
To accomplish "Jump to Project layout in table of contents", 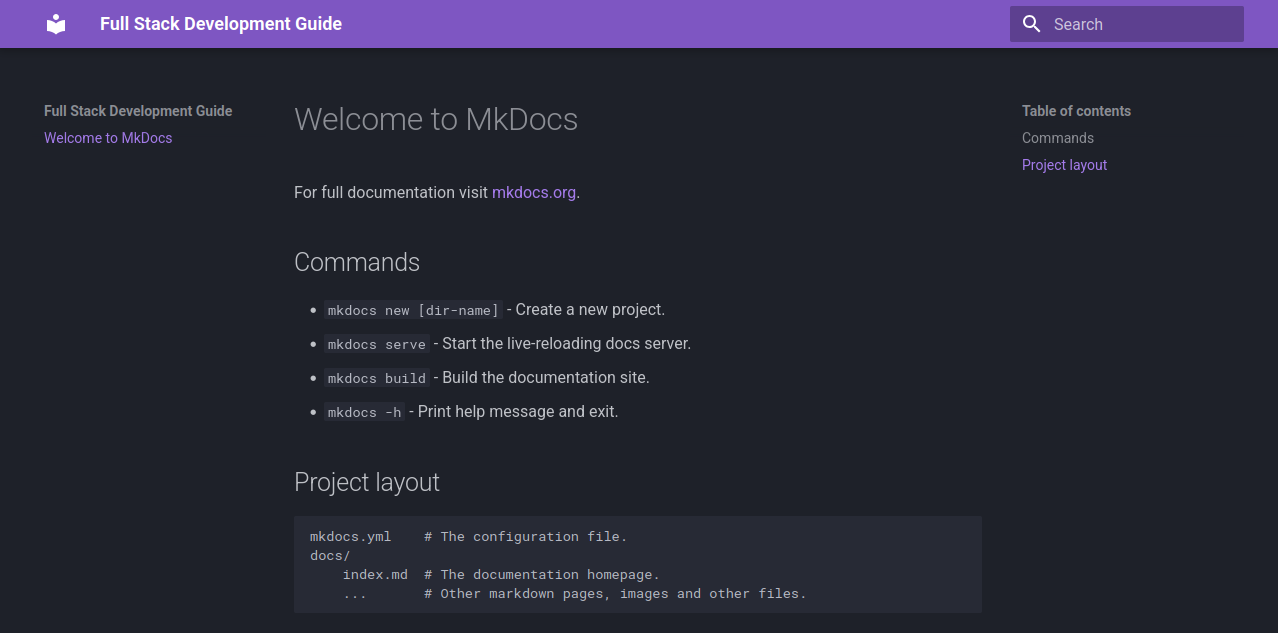I will [1064, 165].
